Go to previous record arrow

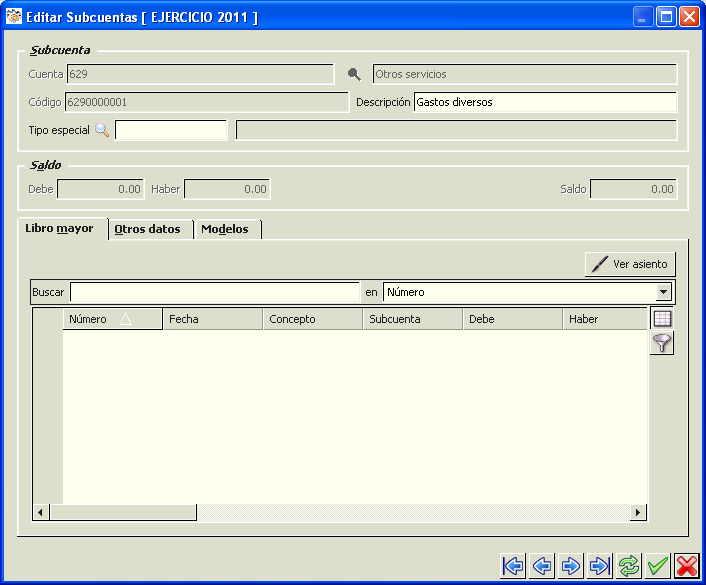pos(542,566)
